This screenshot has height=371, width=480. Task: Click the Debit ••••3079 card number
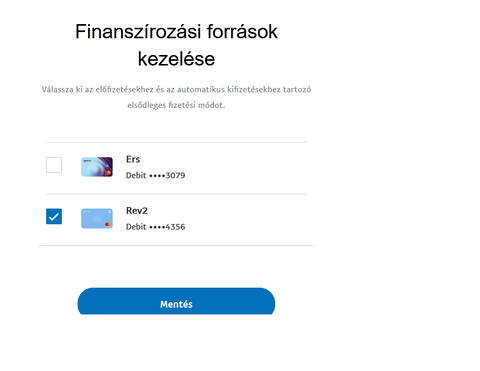click(x=155, y=175)
